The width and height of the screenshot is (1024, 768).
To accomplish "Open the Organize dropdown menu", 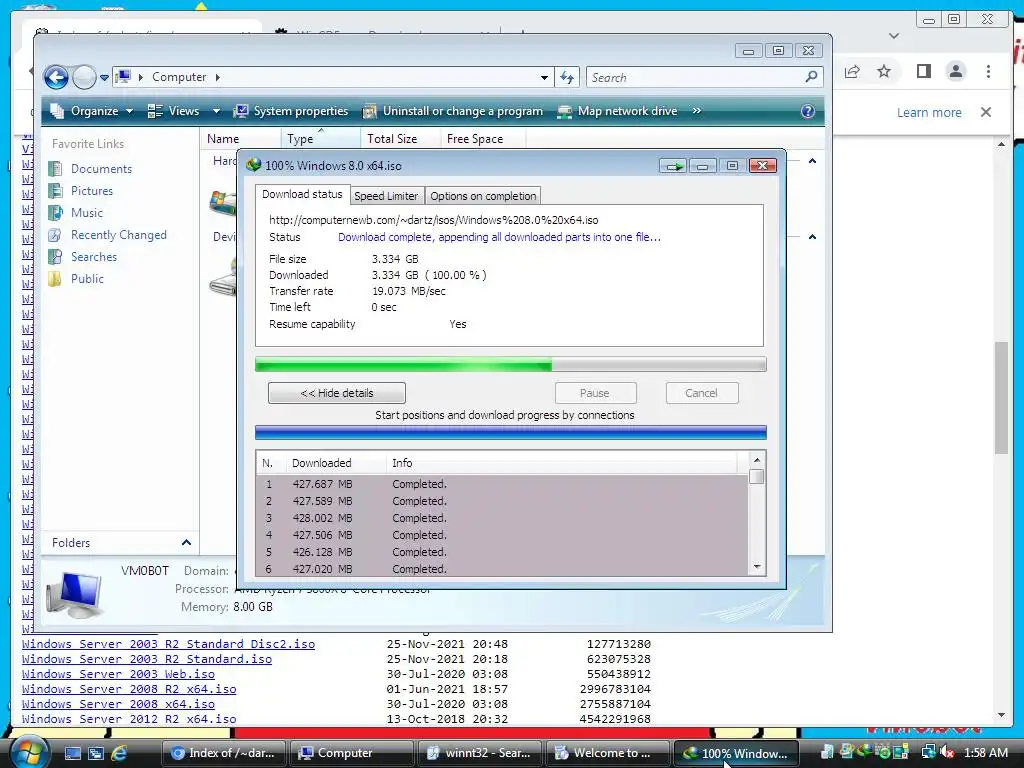I will pos(92,111).
